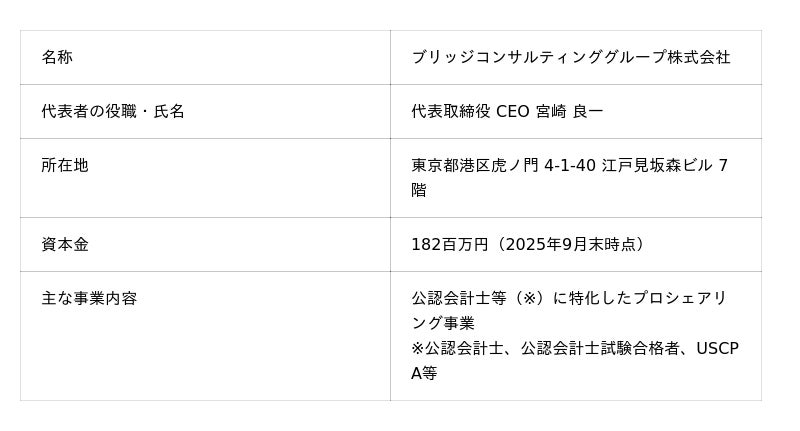The image size is (800, 431).
Task: Click the final line A等
Action: coord(424,373)
